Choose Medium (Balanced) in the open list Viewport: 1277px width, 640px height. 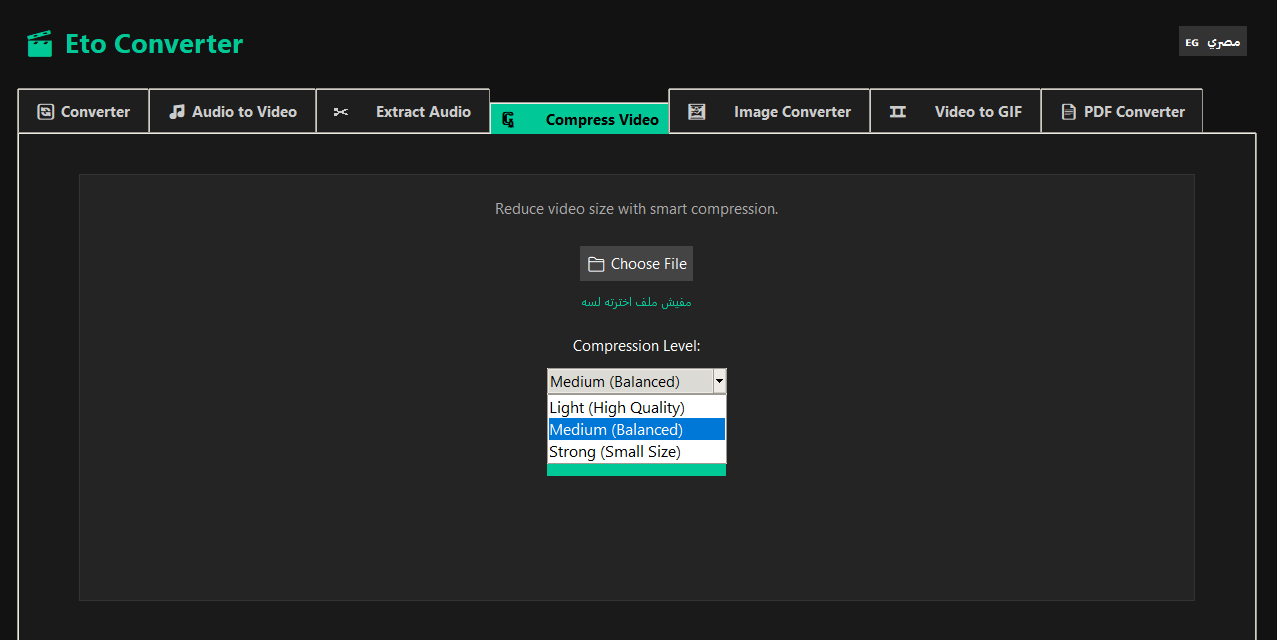tap(636, 429)
